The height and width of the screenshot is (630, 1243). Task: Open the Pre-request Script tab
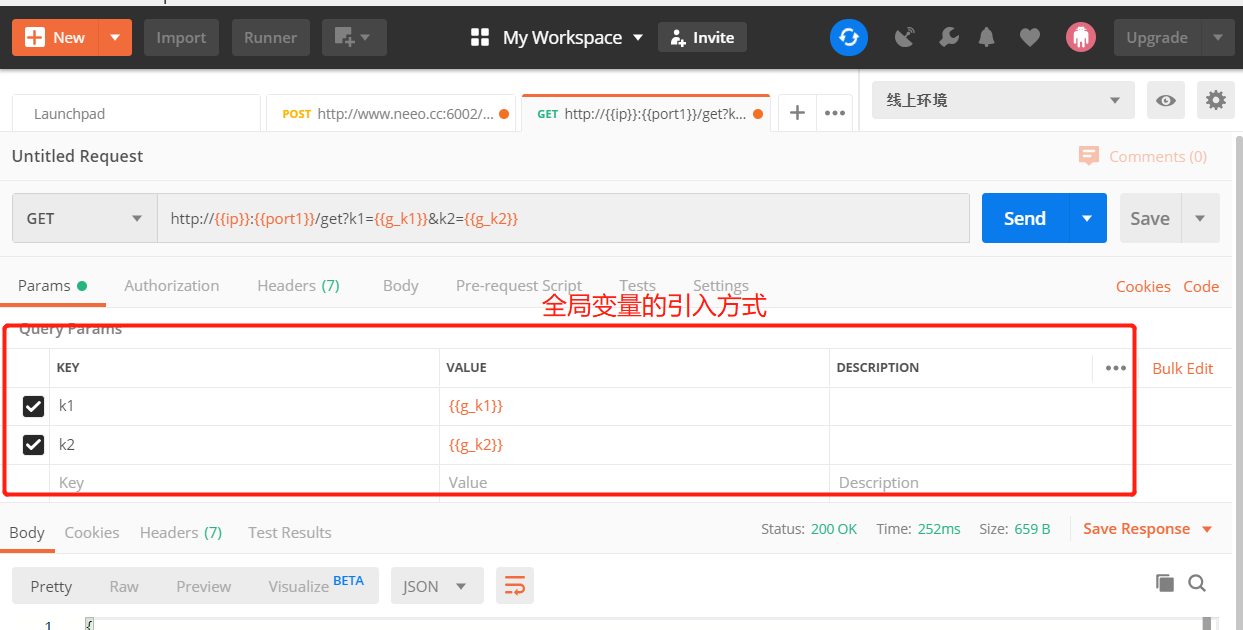click(x=519, y=285)
